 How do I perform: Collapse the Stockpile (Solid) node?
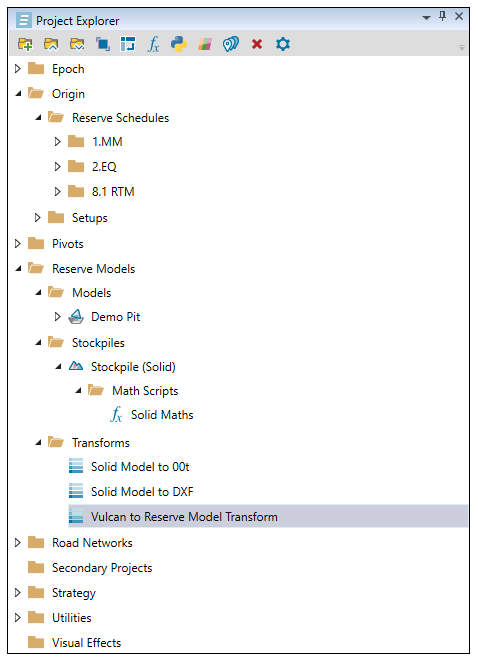click(58, 367)
